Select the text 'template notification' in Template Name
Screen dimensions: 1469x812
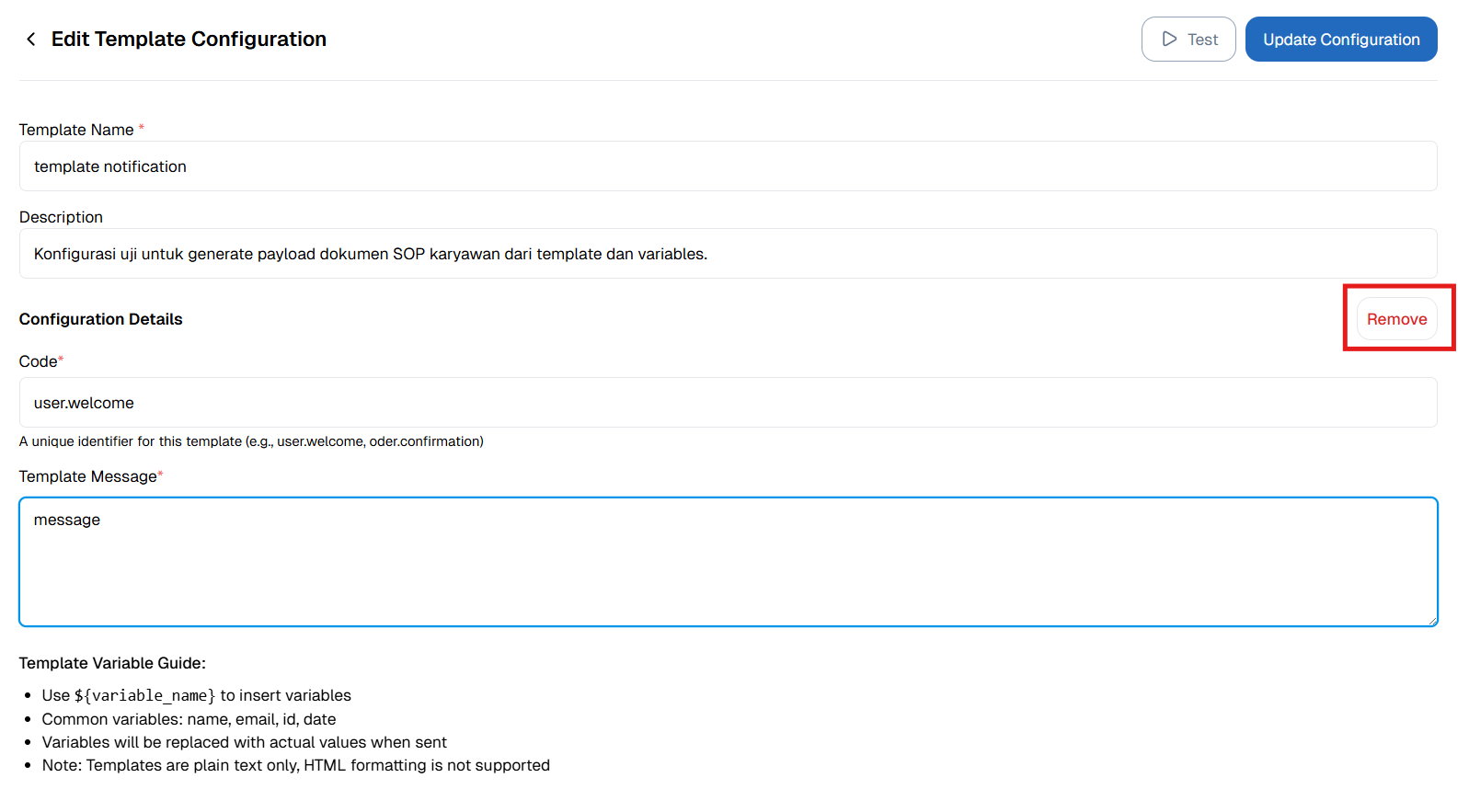click(110, 166)
